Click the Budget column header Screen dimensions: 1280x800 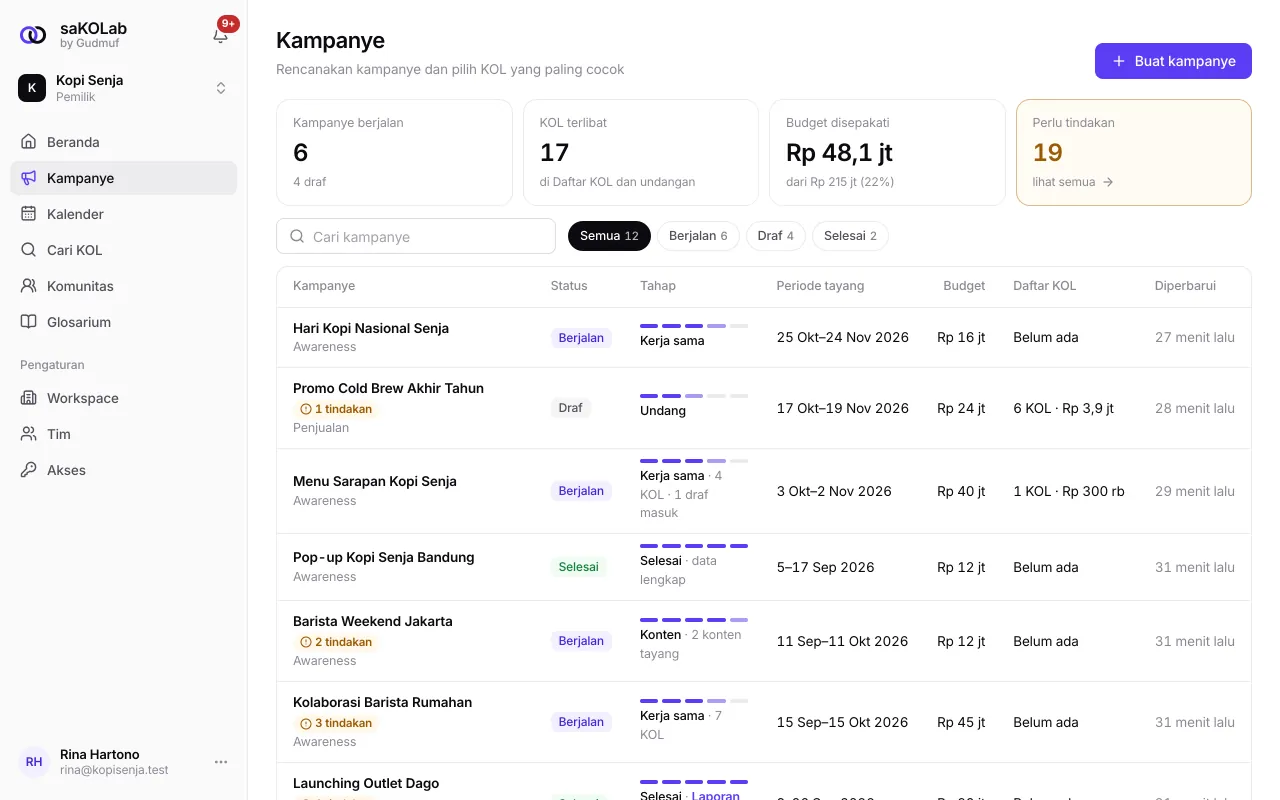(x=964, y=286)
